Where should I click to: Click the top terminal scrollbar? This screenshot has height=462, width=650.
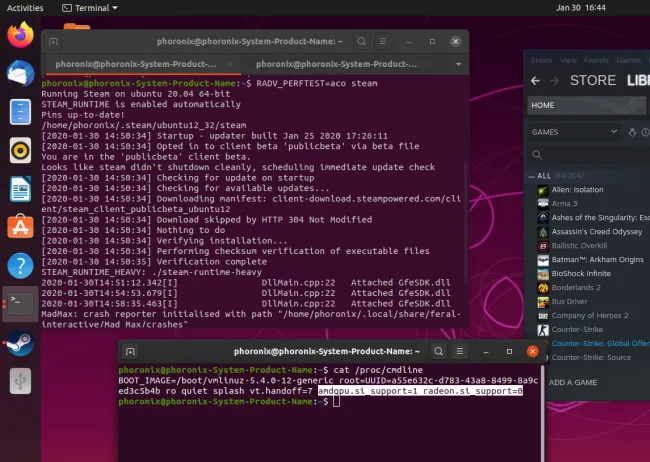(466, 222)
